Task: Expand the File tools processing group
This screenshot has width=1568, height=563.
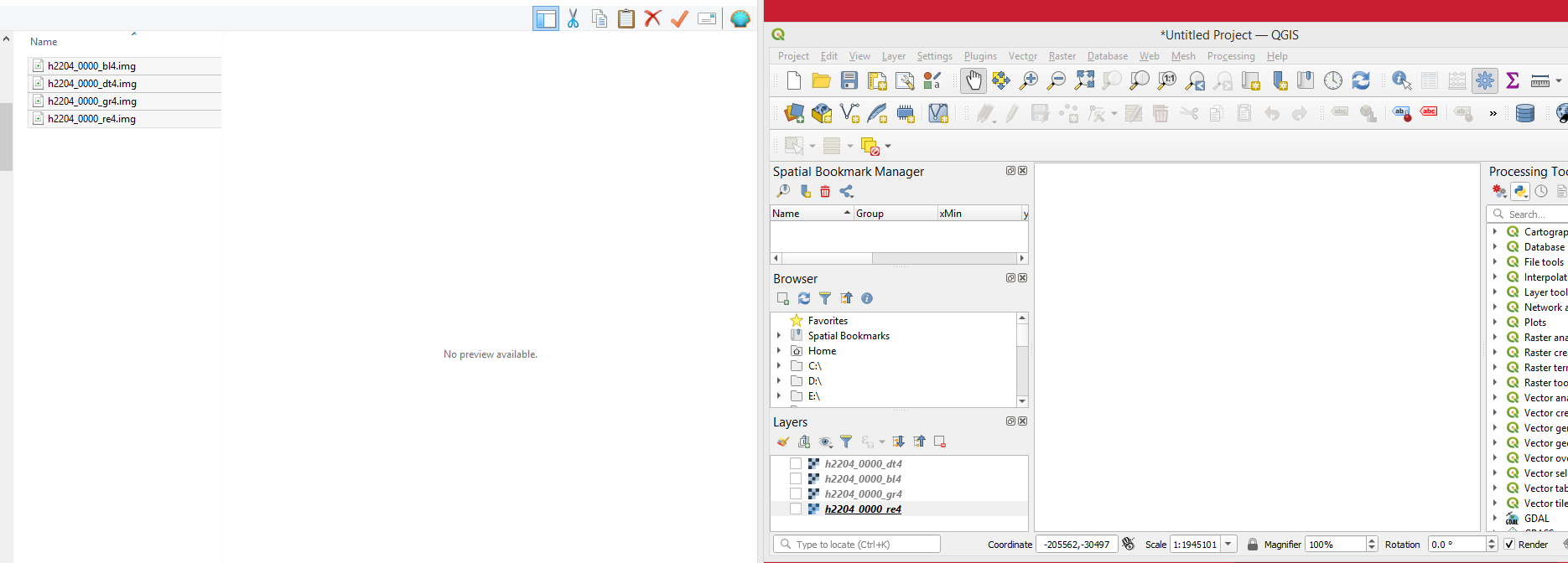Action: pos(1495,261)
